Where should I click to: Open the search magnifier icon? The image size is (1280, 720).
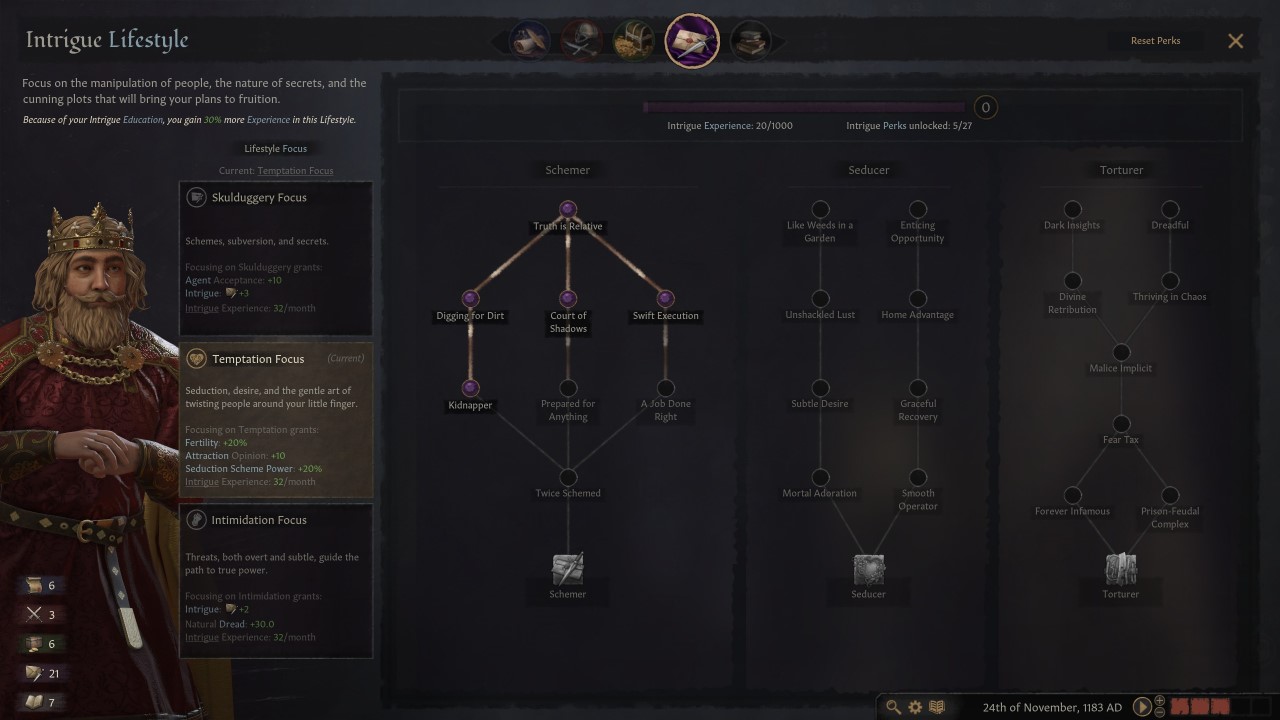[893, 707]
